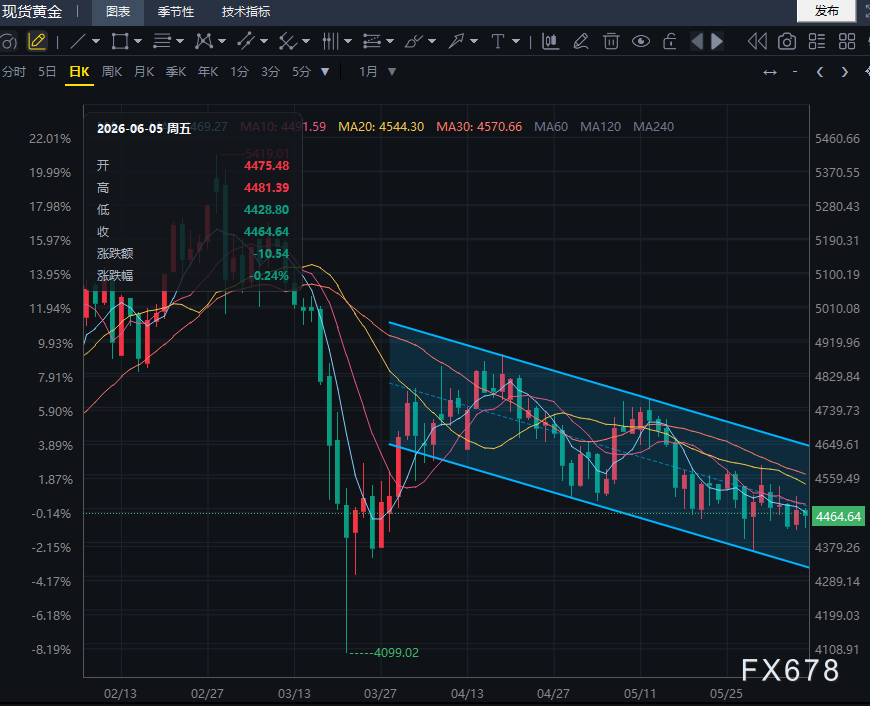Toggle the drawing lock icon
The width and height of the screenshot is (870, 706).
(670, 42)
